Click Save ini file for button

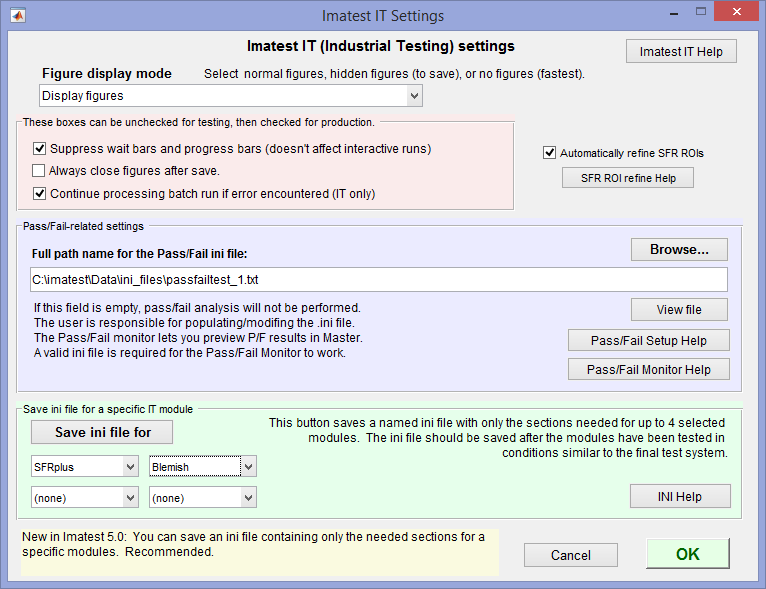[x=102, y=432]
